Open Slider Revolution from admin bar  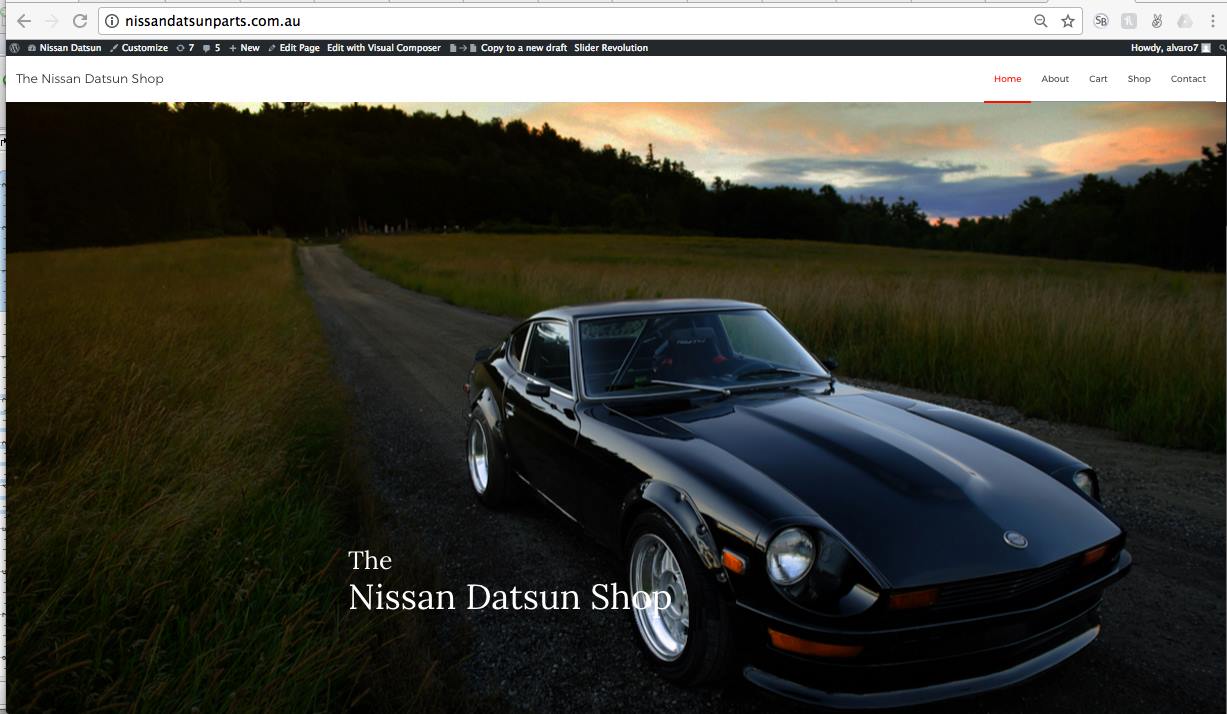[x=611, y=48]
